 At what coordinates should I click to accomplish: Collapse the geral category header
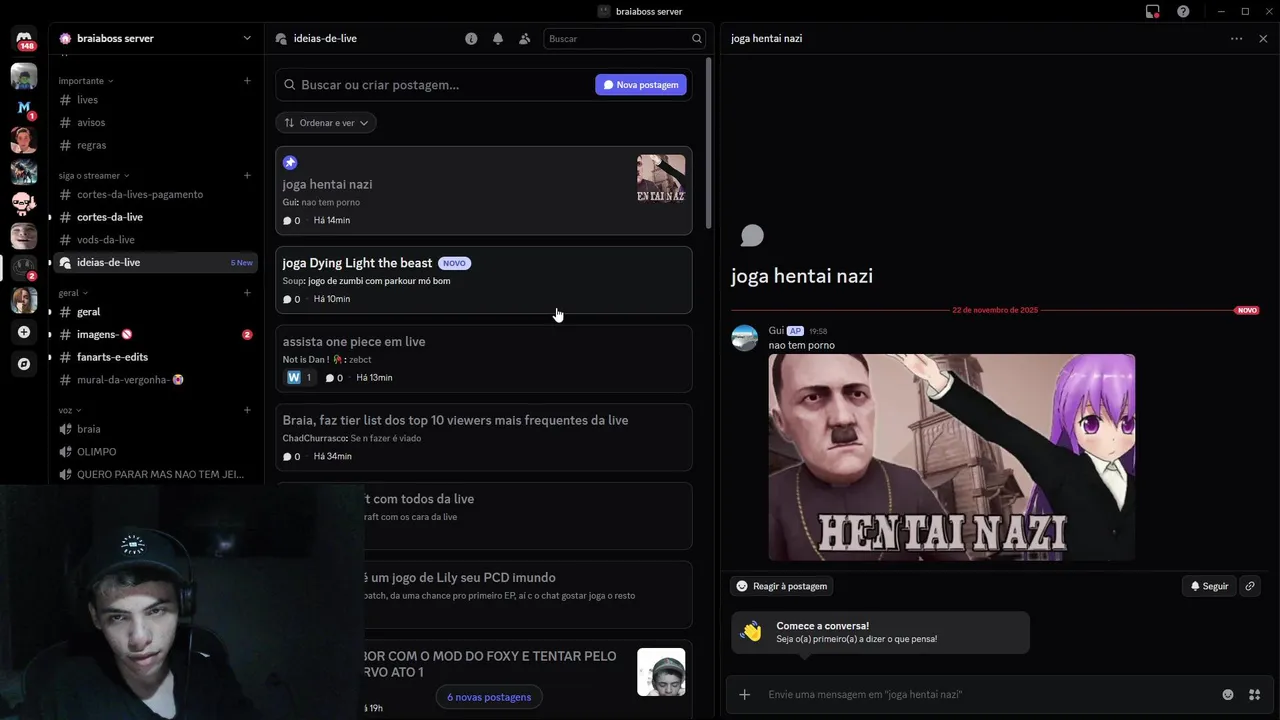point(73,293)
